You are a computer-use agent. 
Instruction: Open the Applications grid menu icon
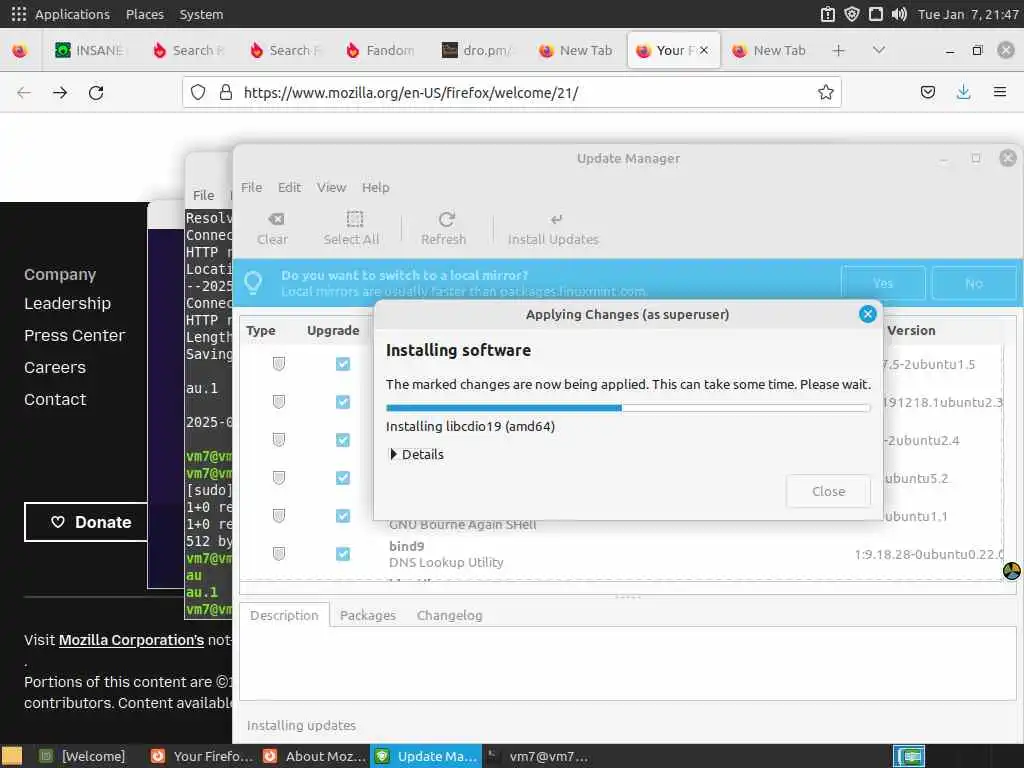point(19,14)
